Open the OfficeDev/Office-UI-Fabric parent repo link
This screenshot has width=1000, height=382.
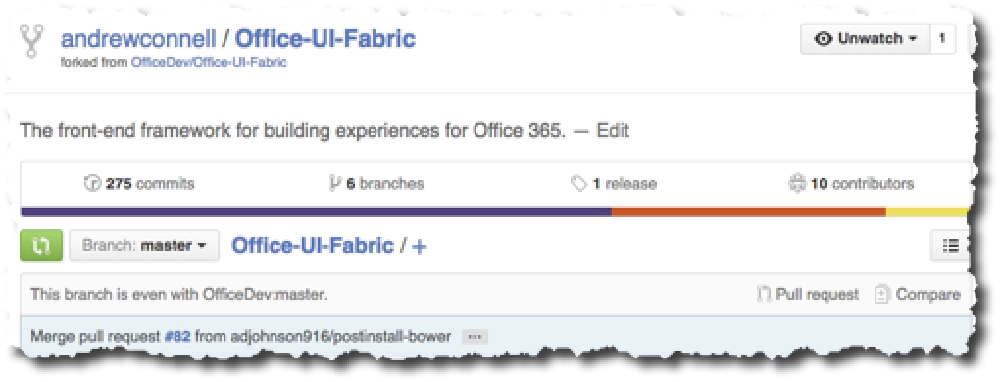point(209,62)
